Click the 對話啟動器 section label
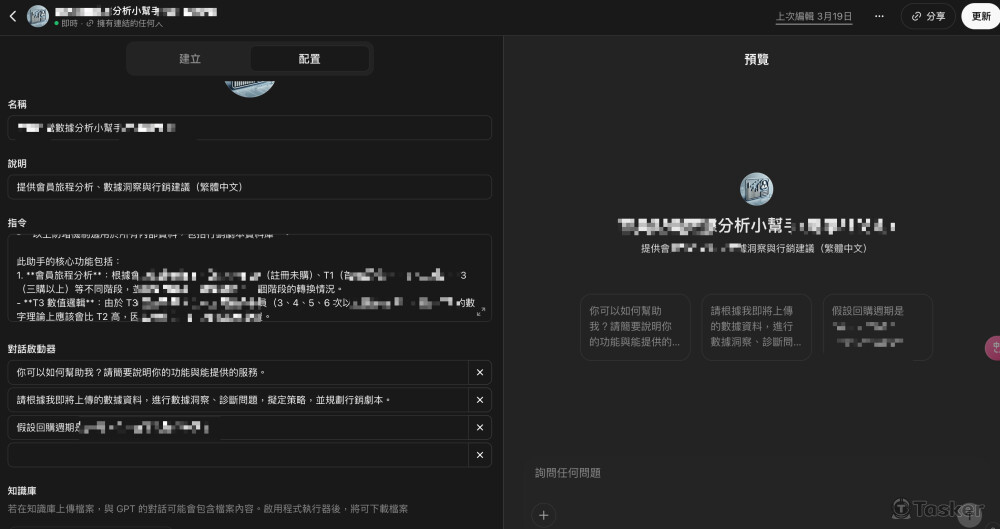Image resolution: width=1000 pixels, height=529 pixels. coord(31,349)
